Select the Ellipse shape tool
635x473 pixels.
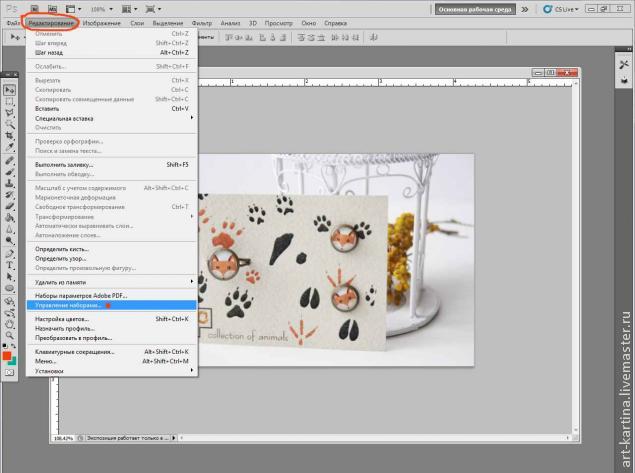click(x=9, y=288)
